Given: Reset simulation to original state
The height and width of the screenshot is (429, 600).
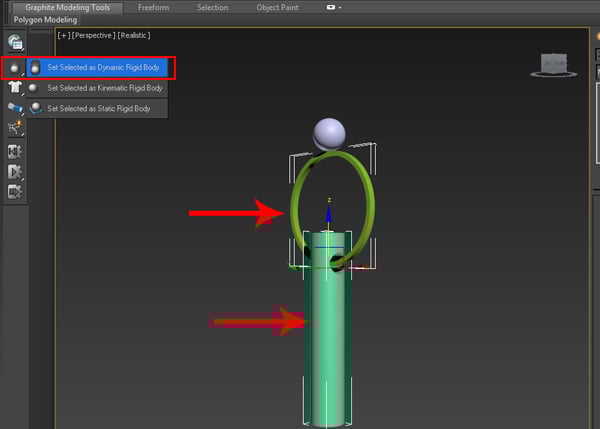Looking at the screenshot, I should [x=15, y=152].
